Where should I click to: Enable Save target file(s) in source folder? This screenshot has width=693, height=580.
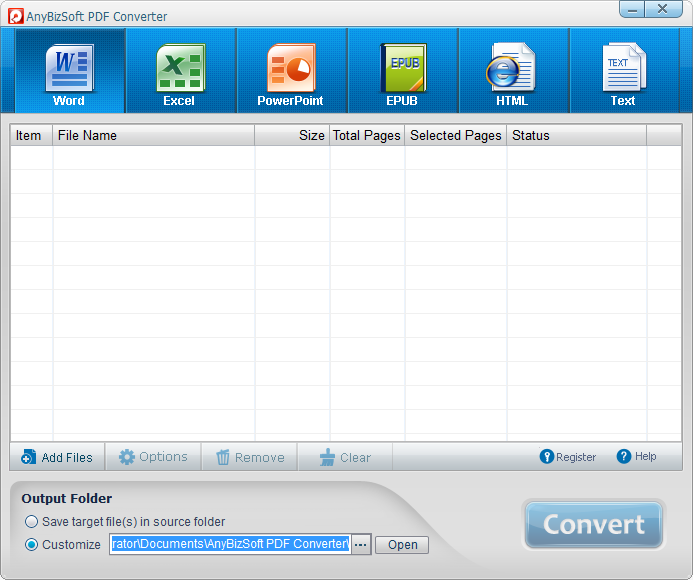coord(32,522)
